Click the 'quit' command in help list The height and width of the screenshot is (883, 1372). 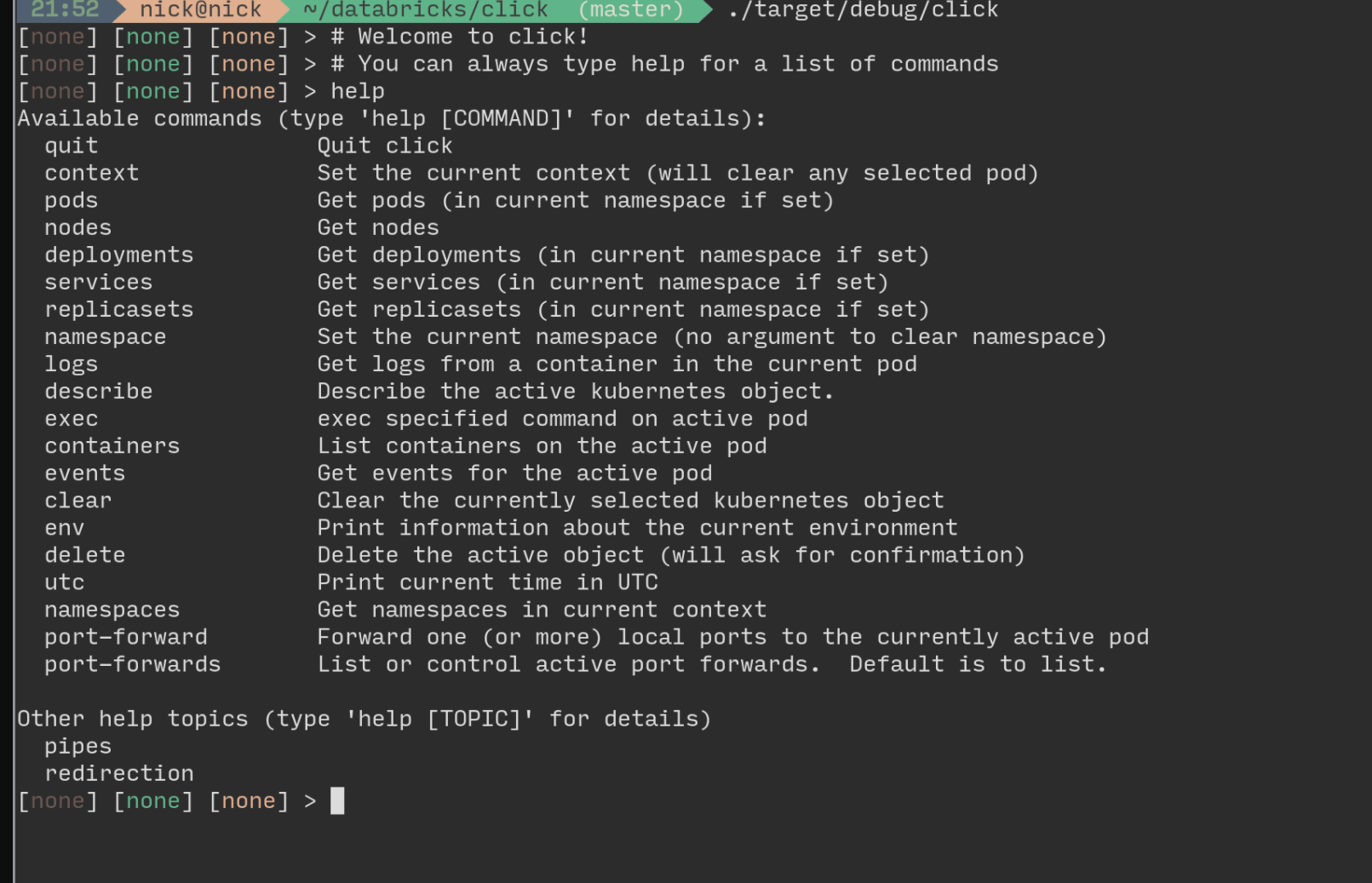pos(72,146)
